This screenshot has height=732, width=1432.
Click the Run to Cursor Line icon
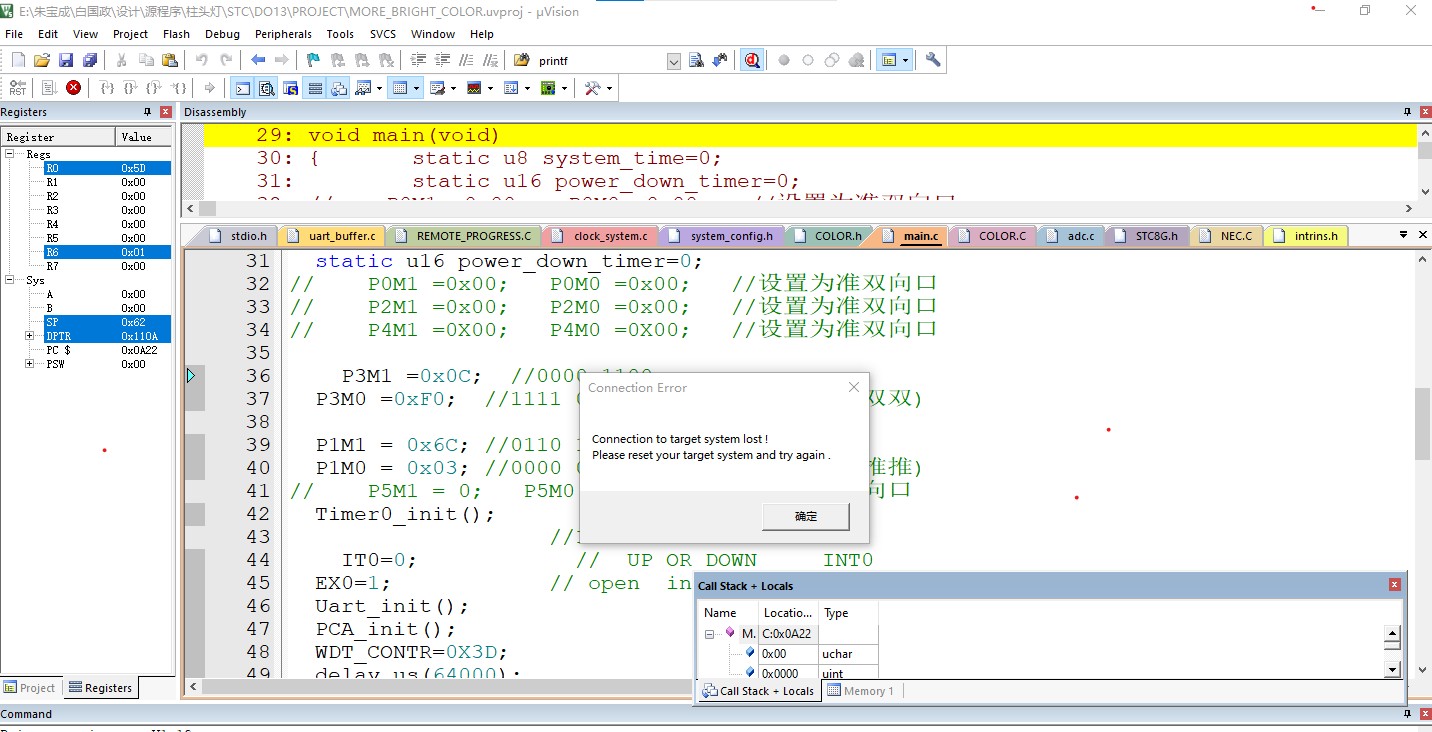tap(179, 88)
